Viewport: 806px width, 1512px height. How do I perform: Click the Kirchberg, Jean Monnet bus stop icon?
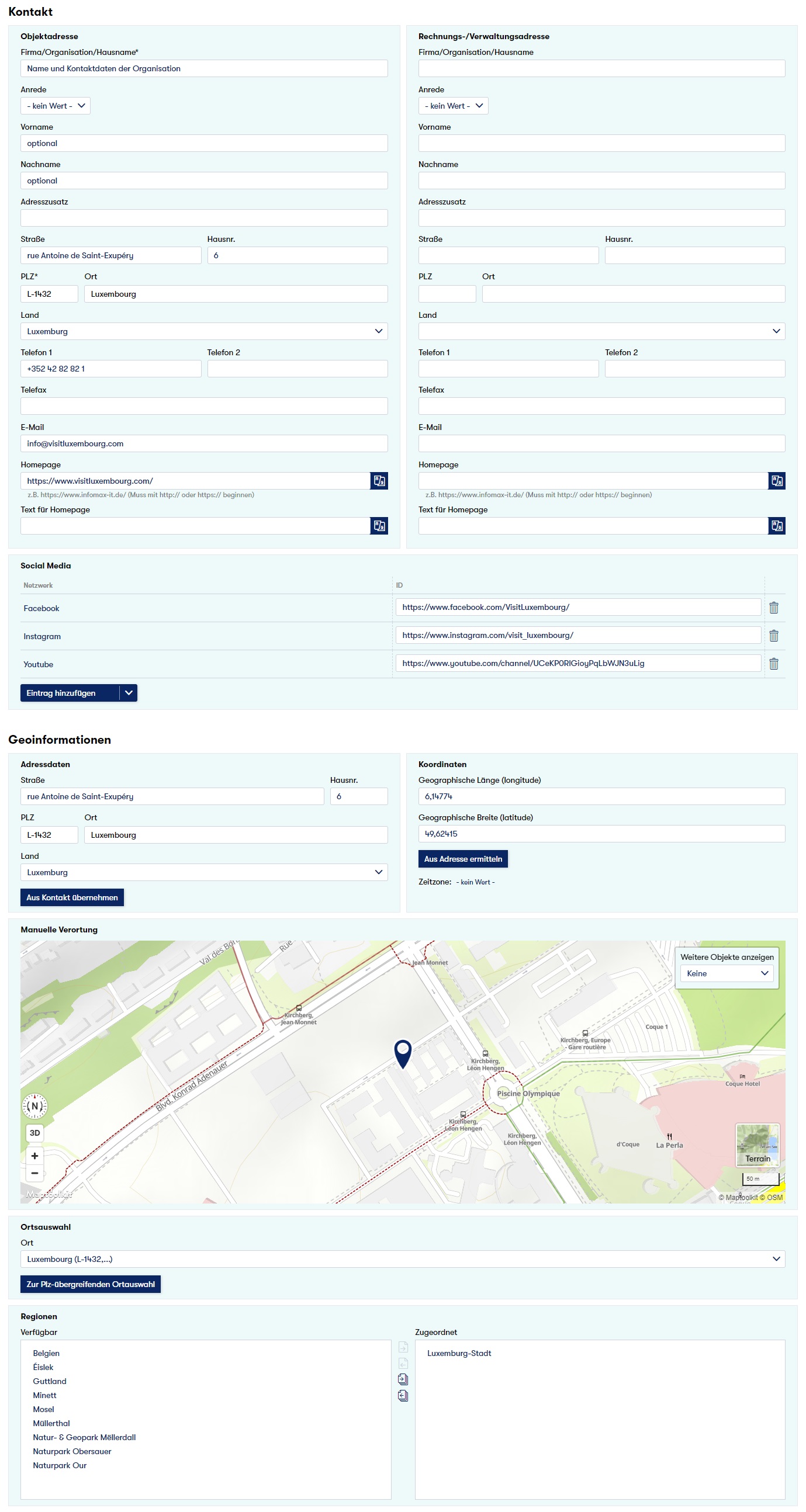pyautogui.click(x=299, y=1008)
